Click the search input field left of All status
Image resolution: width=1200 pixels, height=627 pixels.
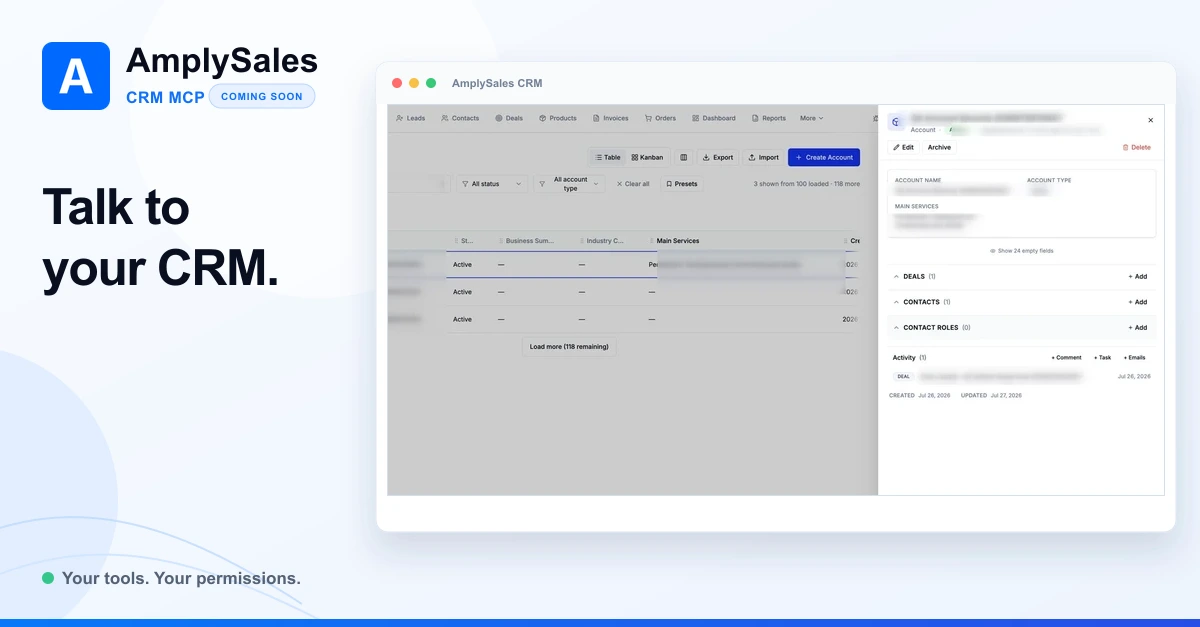pos(419,184)
